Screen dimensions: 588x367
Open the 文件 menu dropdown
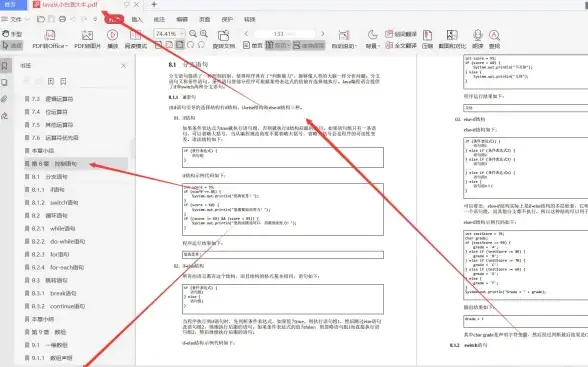pos(15,19)
